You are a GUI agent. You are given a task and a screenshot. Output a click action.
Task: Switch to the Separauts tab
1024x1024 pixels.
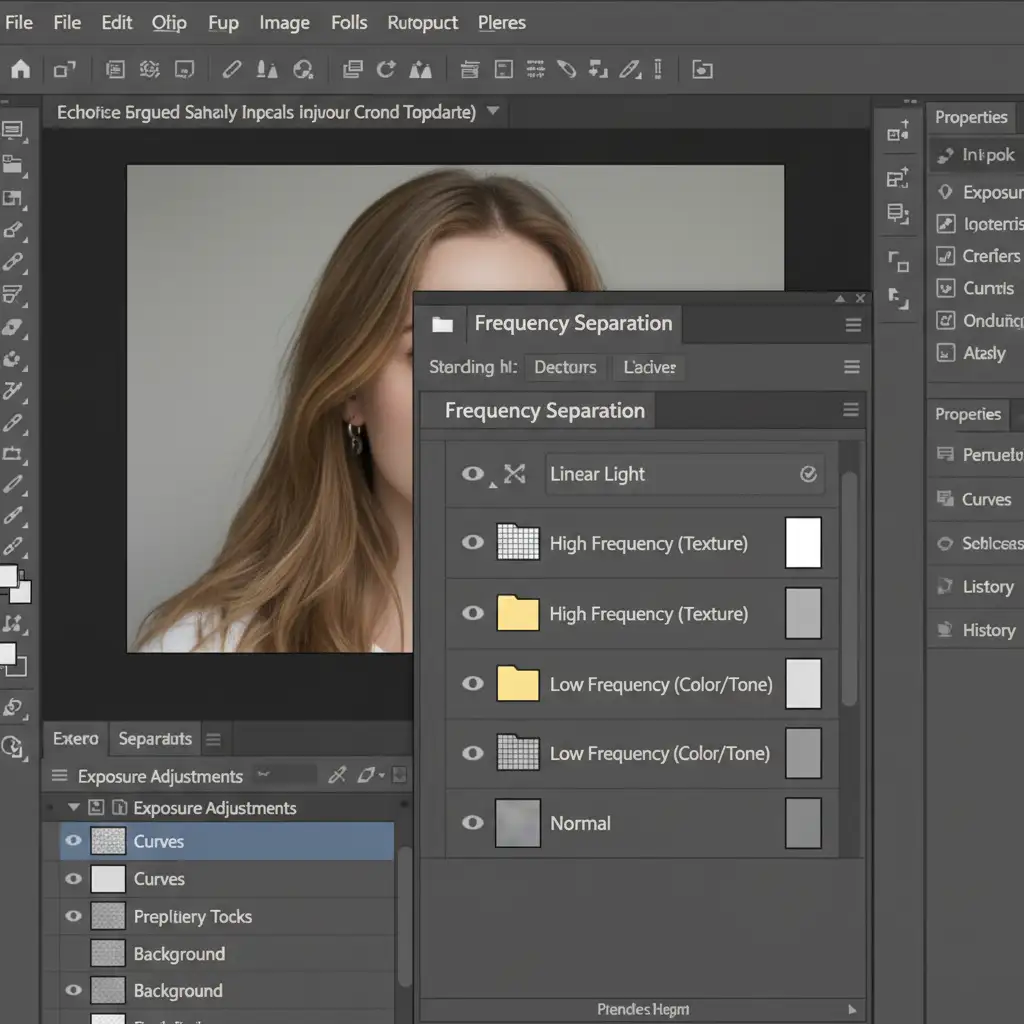pyautogui.click(x=155, y=739)
